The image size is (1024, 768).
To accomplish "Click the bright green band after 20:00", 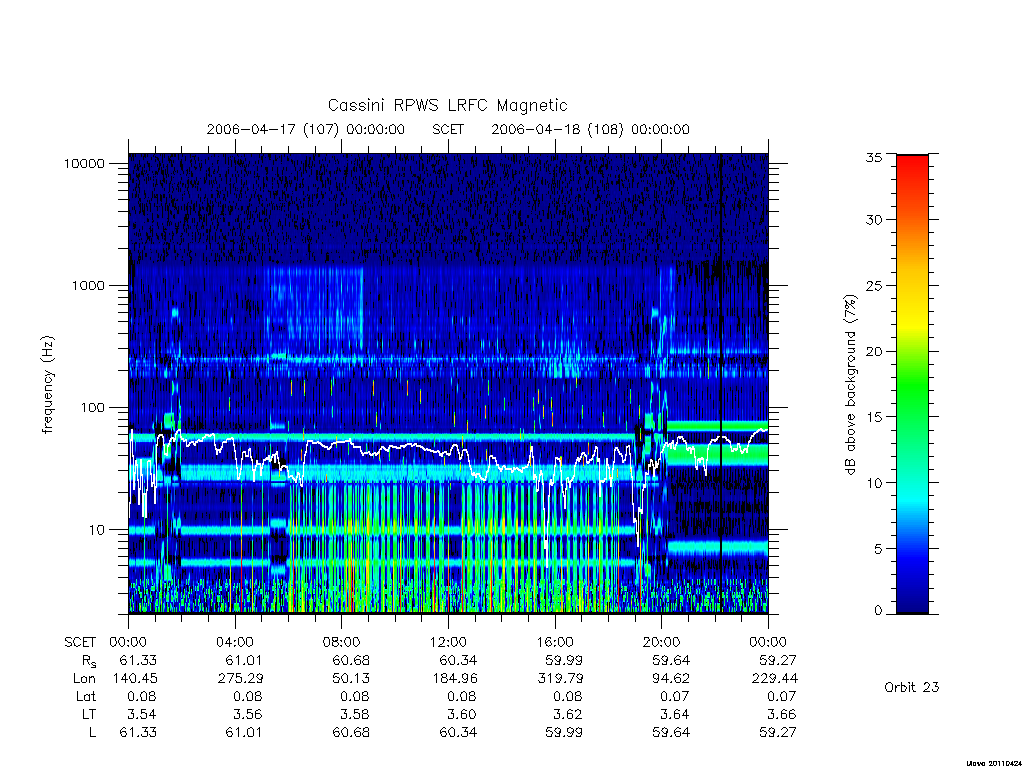I will (x=717, y=454).
